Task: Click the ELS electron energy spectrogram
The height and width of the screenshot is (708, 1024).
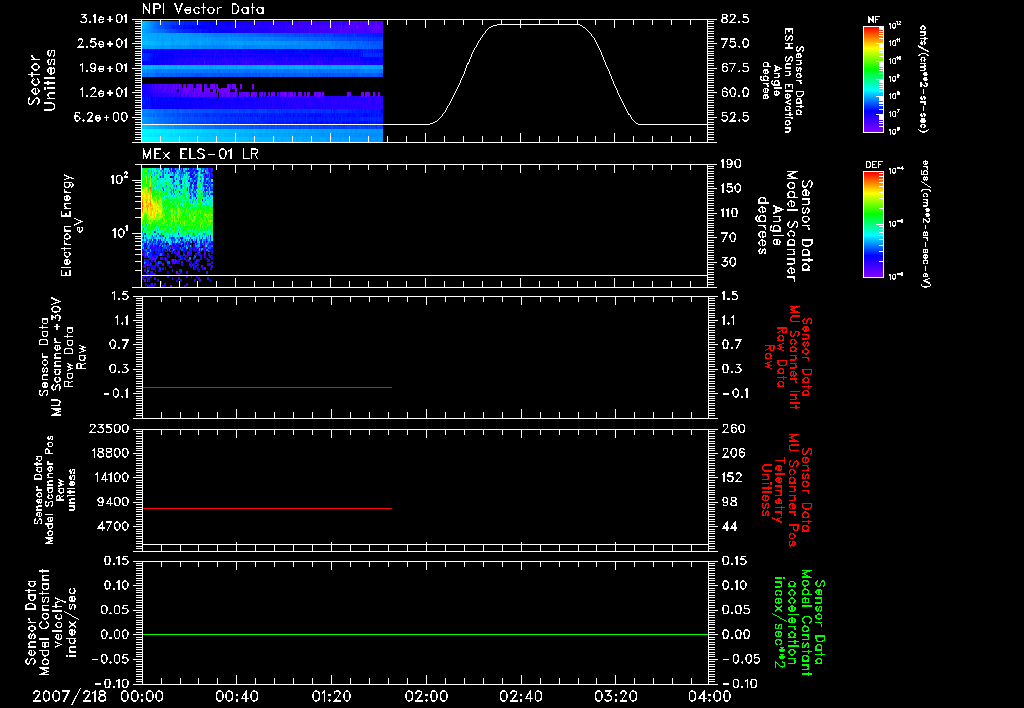Action: pos(177,227)
